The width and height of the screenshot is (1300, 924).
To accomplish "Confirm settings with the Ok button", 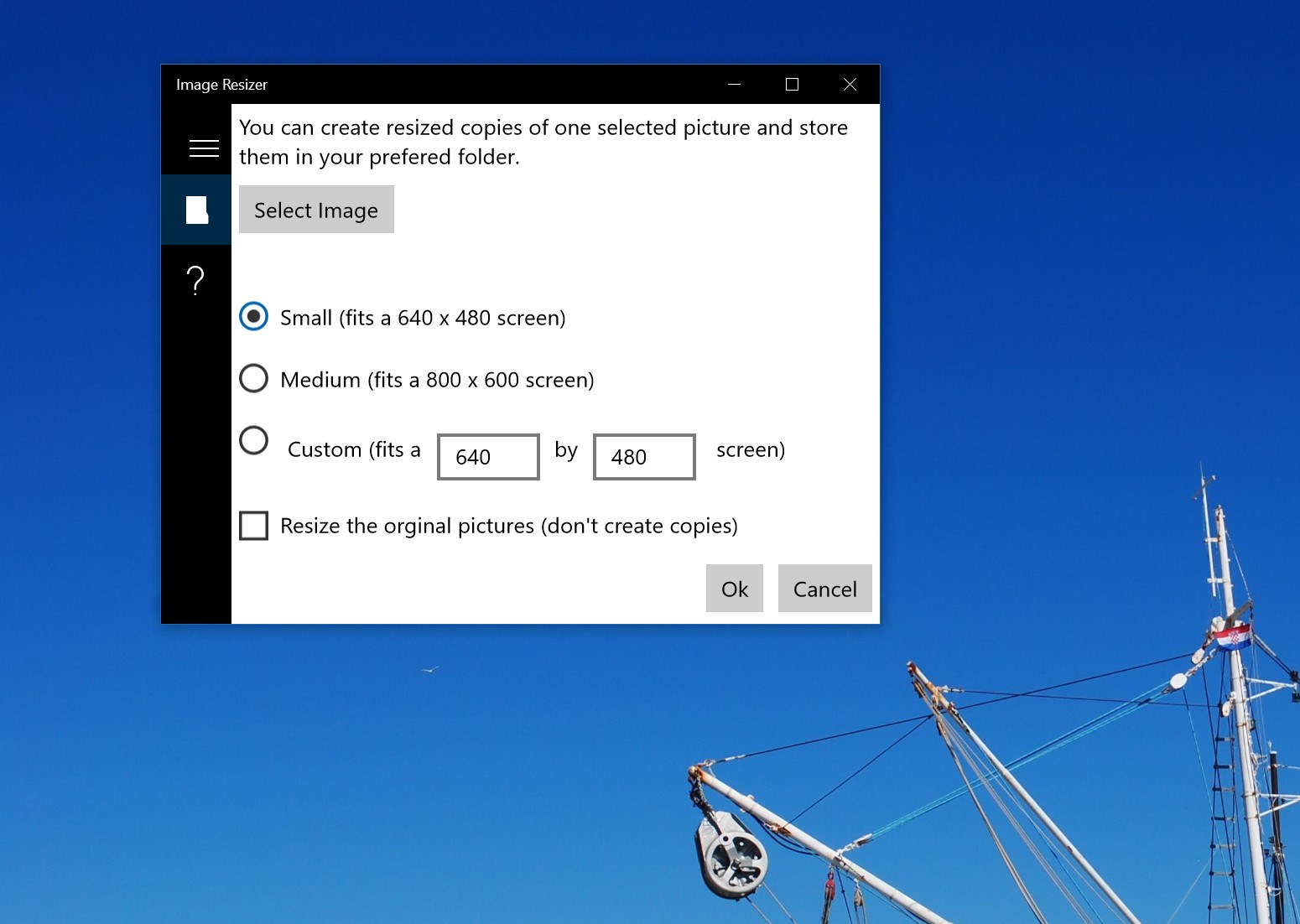I will 733,588.
